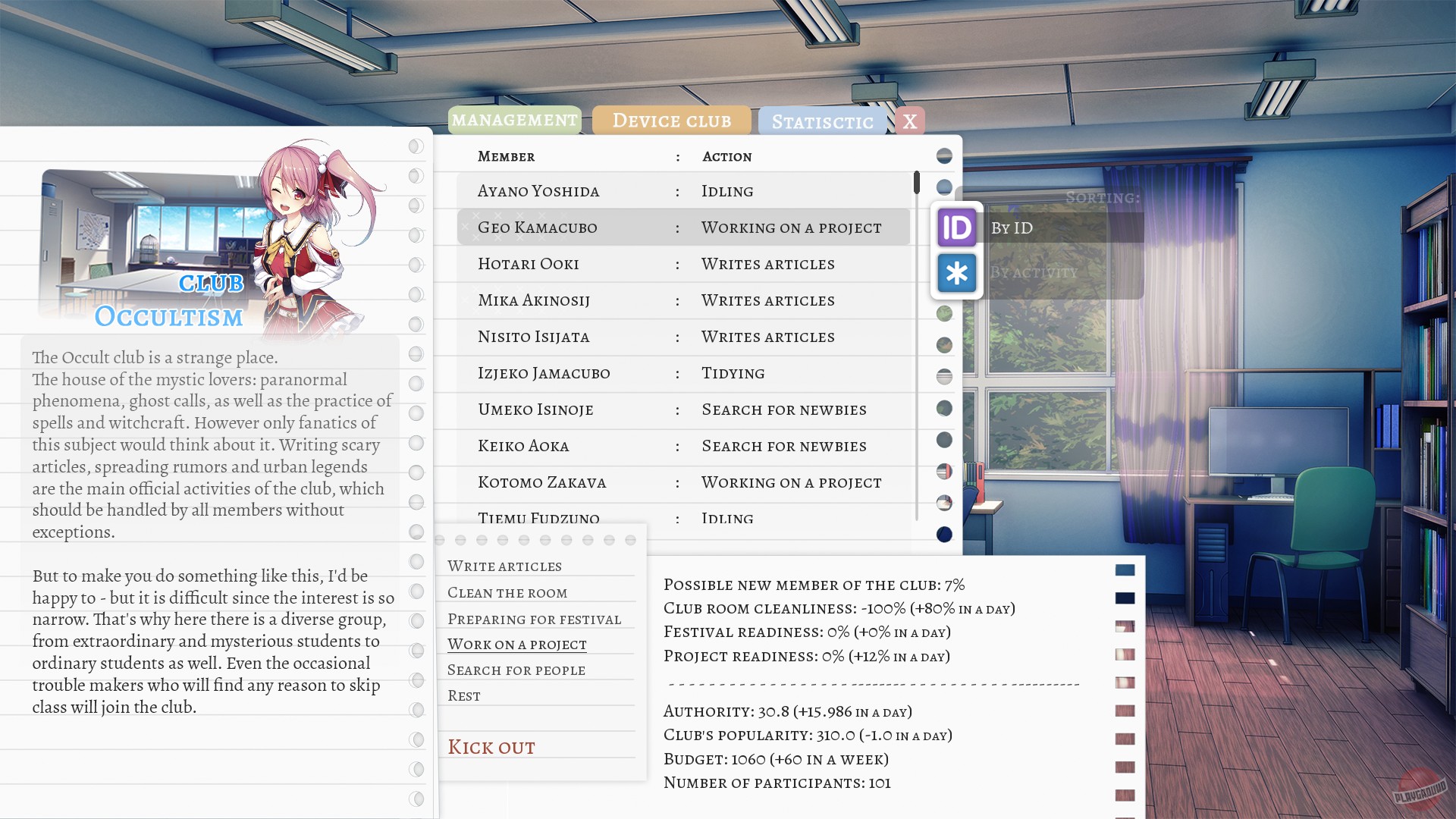Screen dimensions: 1456x819
Task: Switch to the Device Club tab
Action: pos(671,121)
